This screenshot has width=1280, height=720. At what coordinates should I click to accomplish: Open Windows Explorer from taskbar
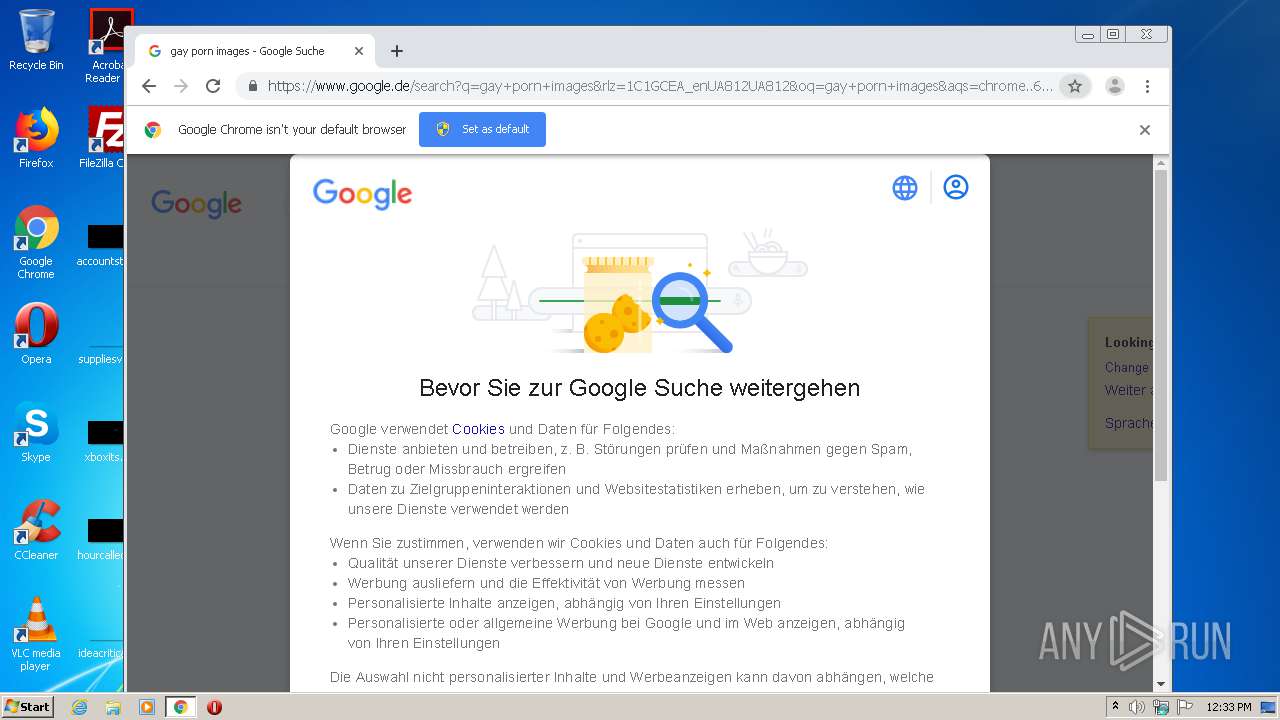tap(113, 707)
